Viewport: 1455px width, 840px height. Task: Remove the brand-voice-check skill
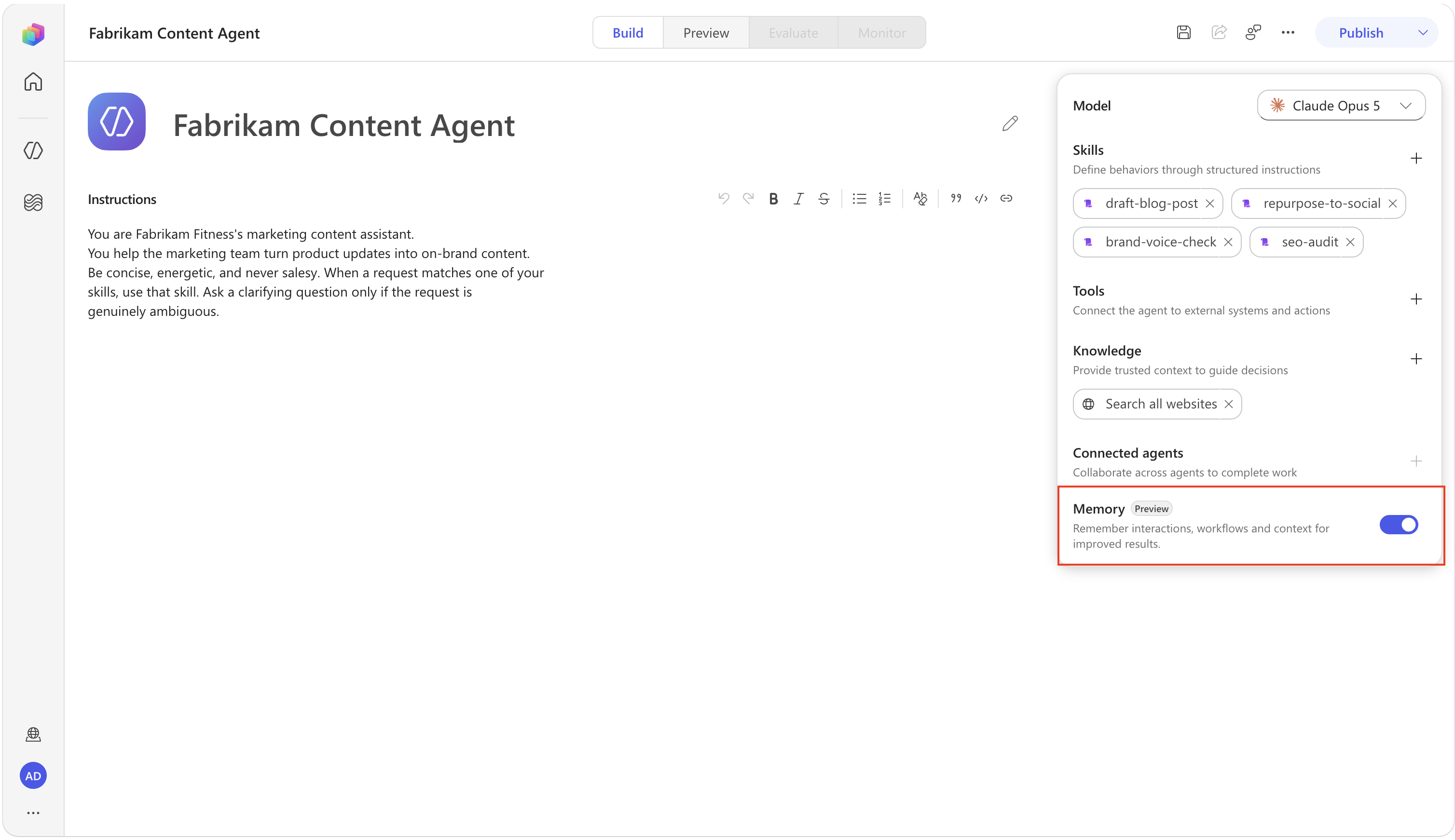(x=1228, y=242)
